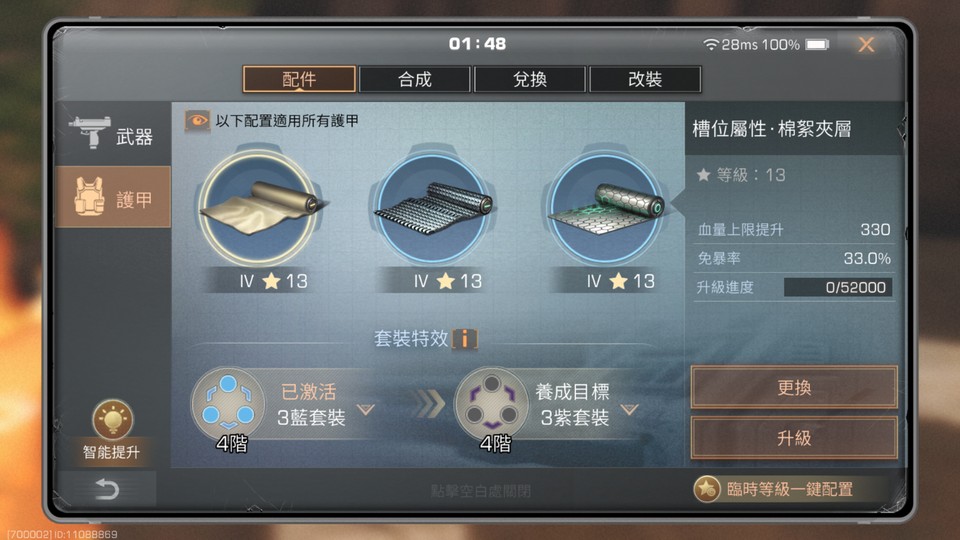Click the 更換 button
Screen dimensions: 960x540
794,387
